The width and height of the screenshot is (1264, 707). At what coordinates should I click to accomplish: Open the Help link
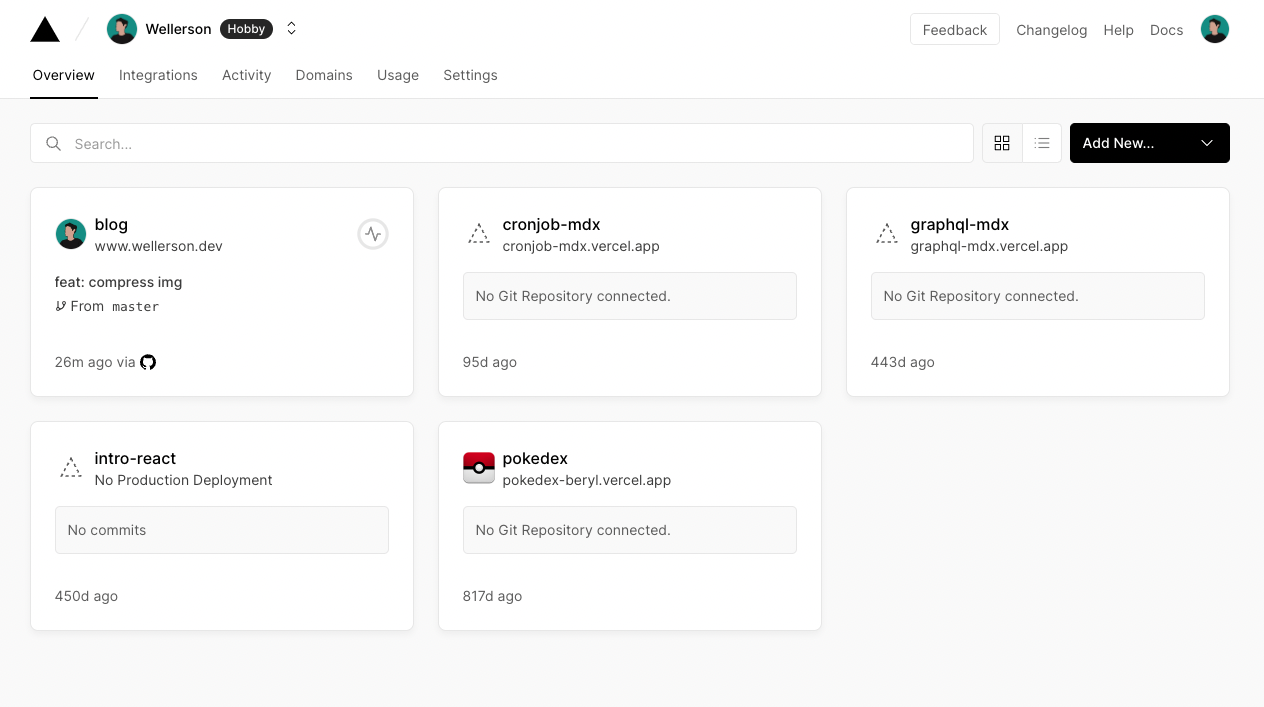point(1118,30)
